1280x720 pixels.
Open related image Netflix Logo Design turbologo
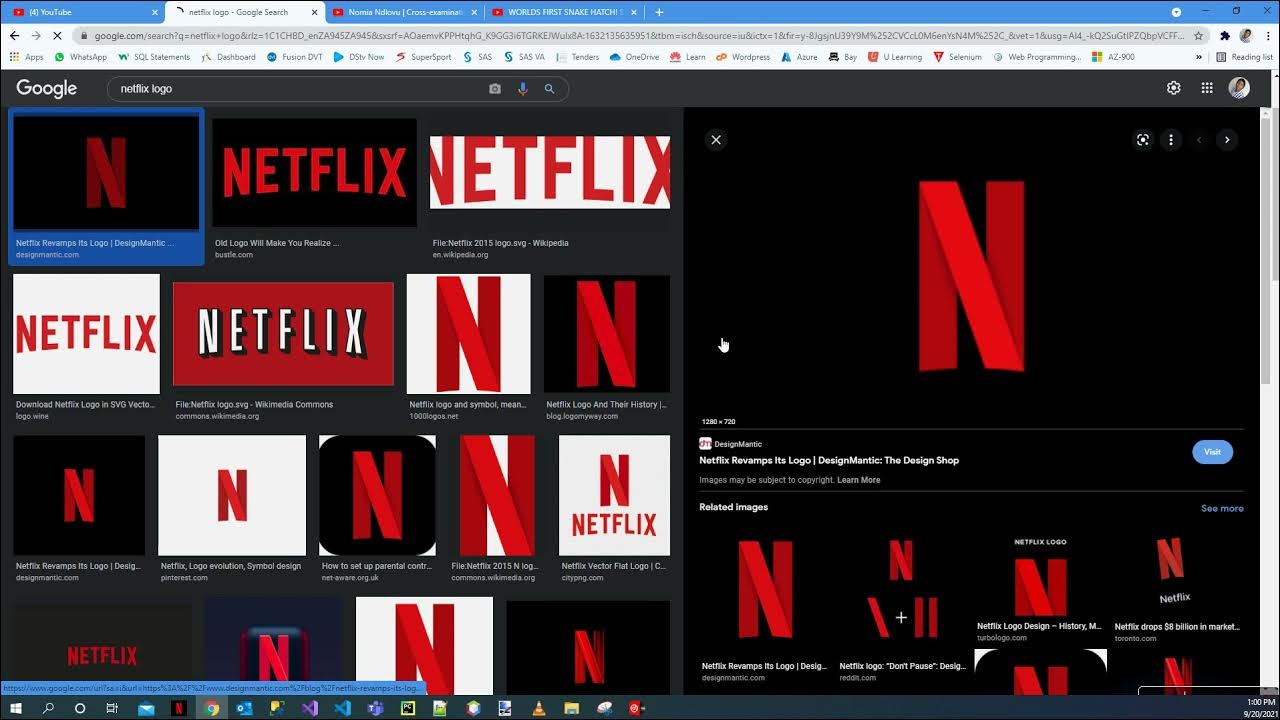coord(1040,577)
